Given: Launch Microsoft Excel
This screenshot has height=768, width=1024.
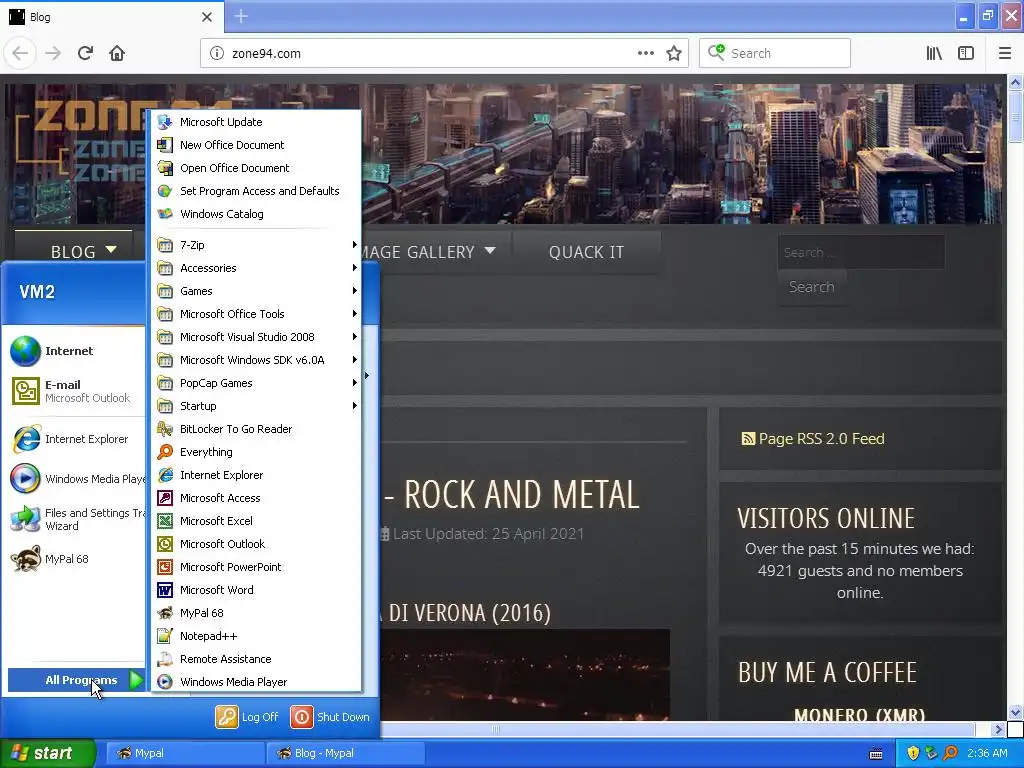Looking at the screenshot, I should [256, 520].
